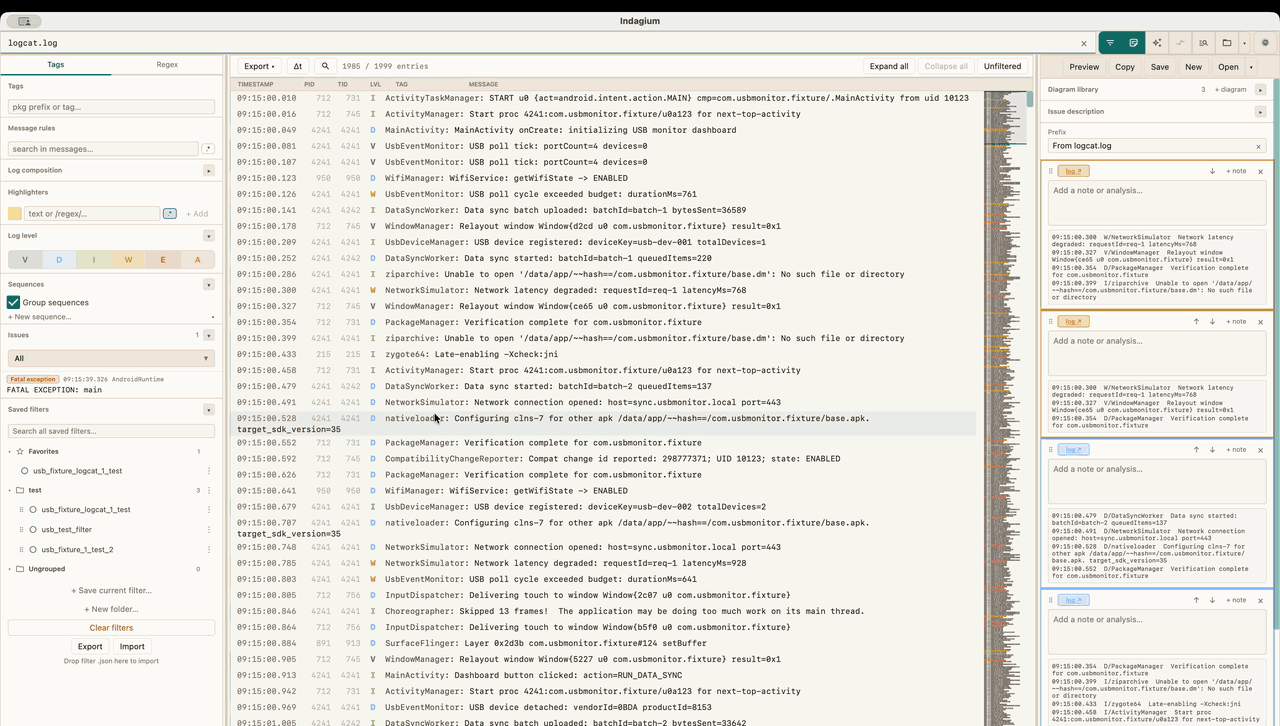Click the log link badge on the first note card

pos(1073,171)
